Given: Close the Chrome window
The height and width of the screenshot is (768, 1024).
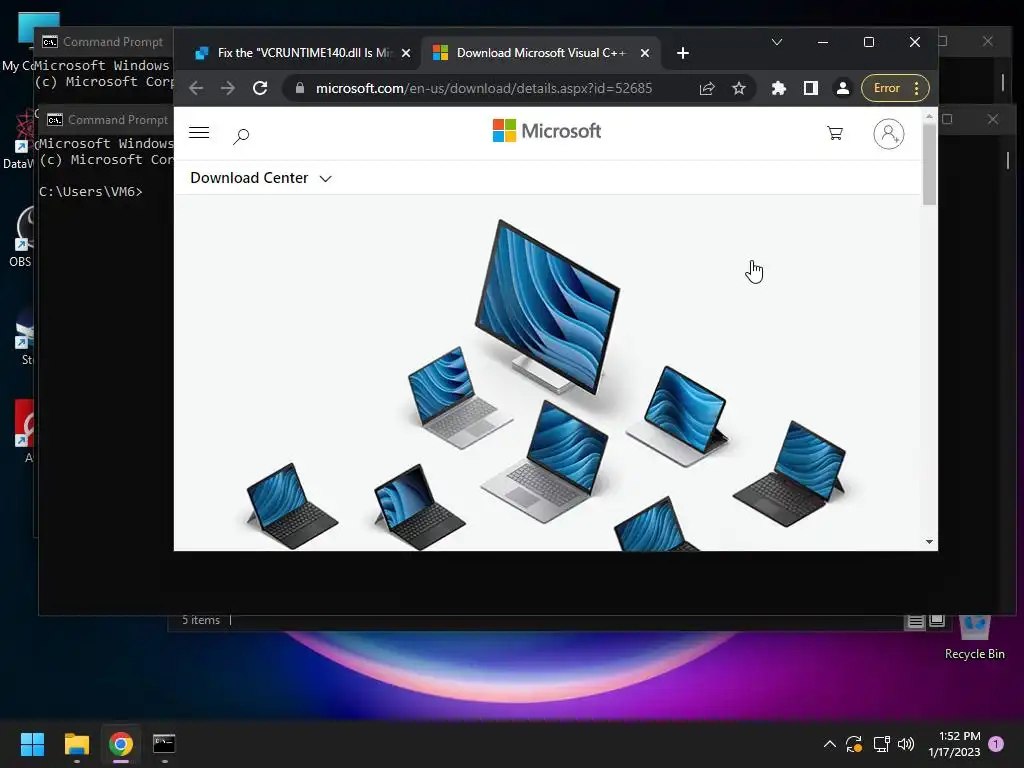Looking at the screenshot, I should click(915, 42).
